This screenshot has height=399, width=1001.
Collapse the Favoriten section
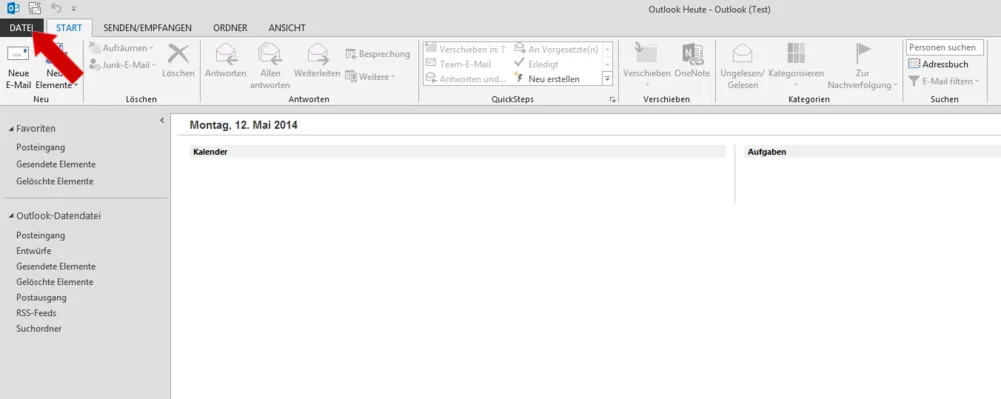pos(11,129)
